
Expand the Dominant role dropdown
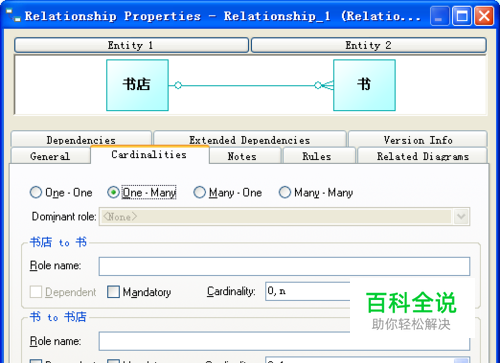461,216
